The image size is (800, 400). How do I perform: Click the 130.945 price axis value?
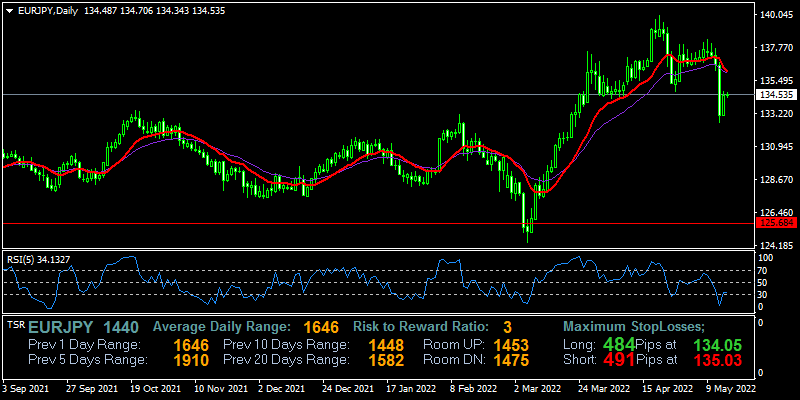pyautogui.click(x=776, y=147)
